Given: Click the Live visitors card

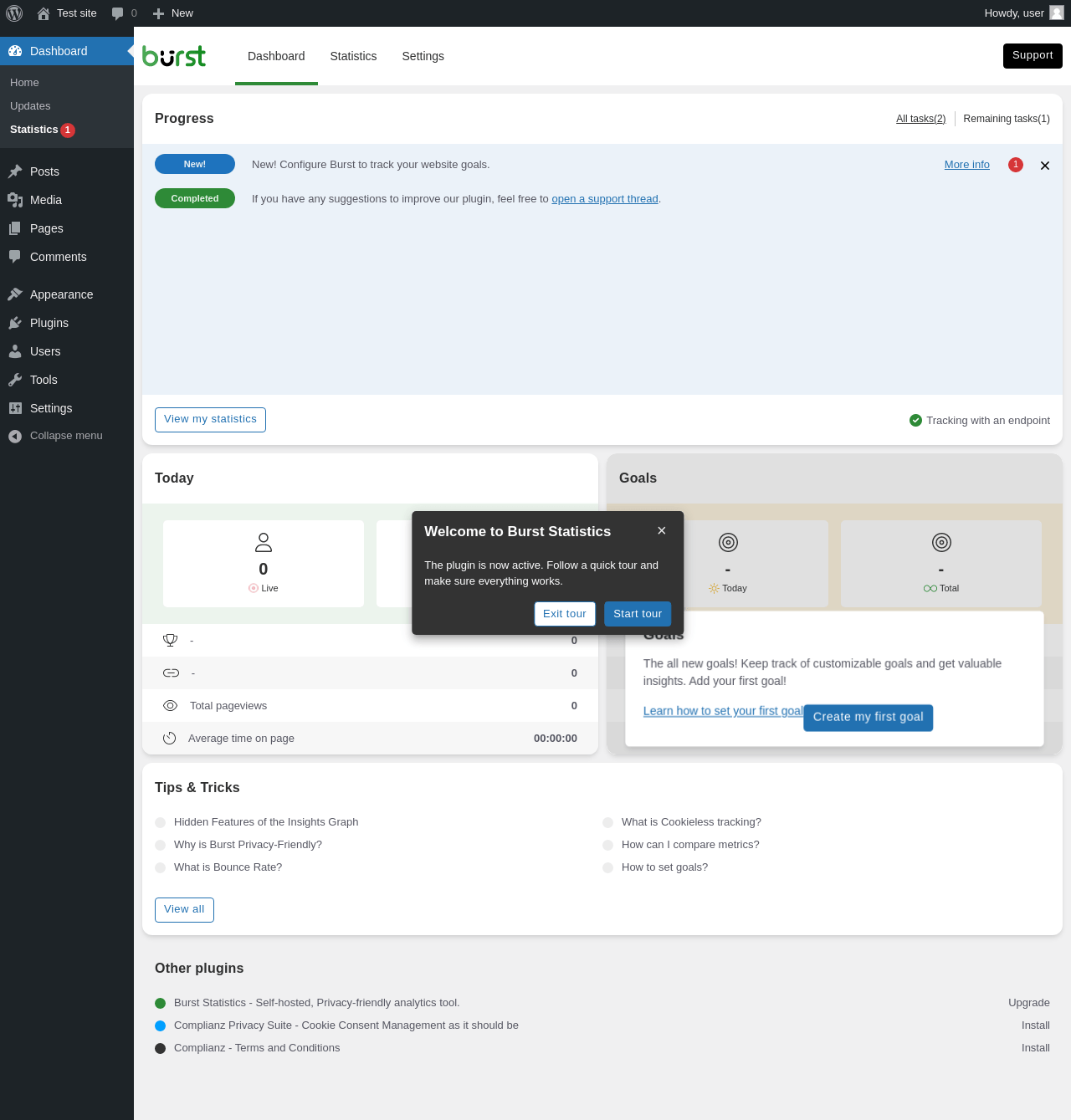Looking at the screenshot, I should pyautogui.click(x=264, y=564).
